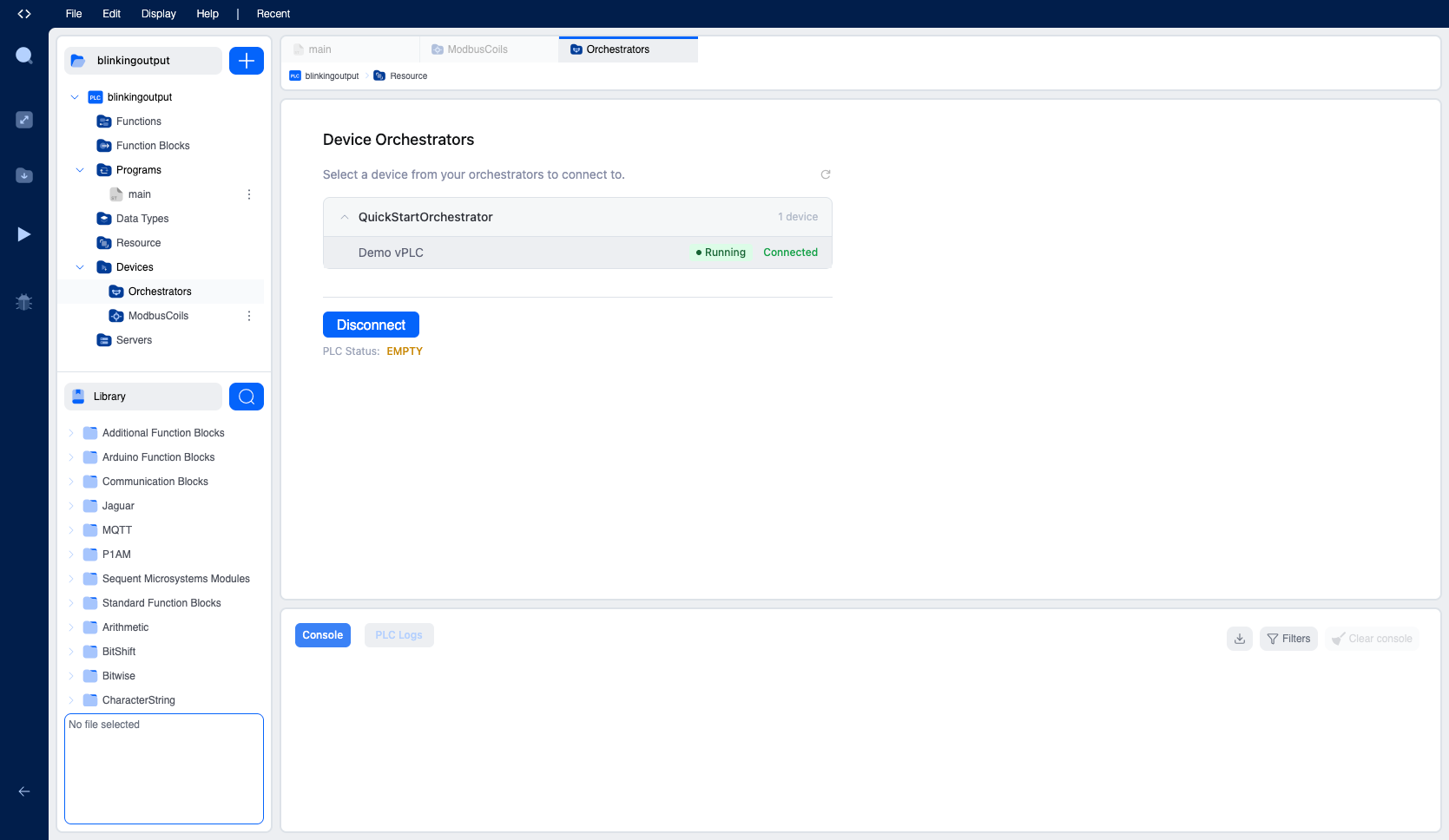The height and width of the screenshot is (840, 1449).
Task: Click the Function Blocks folder icon
Action: [x=104, y=146]
